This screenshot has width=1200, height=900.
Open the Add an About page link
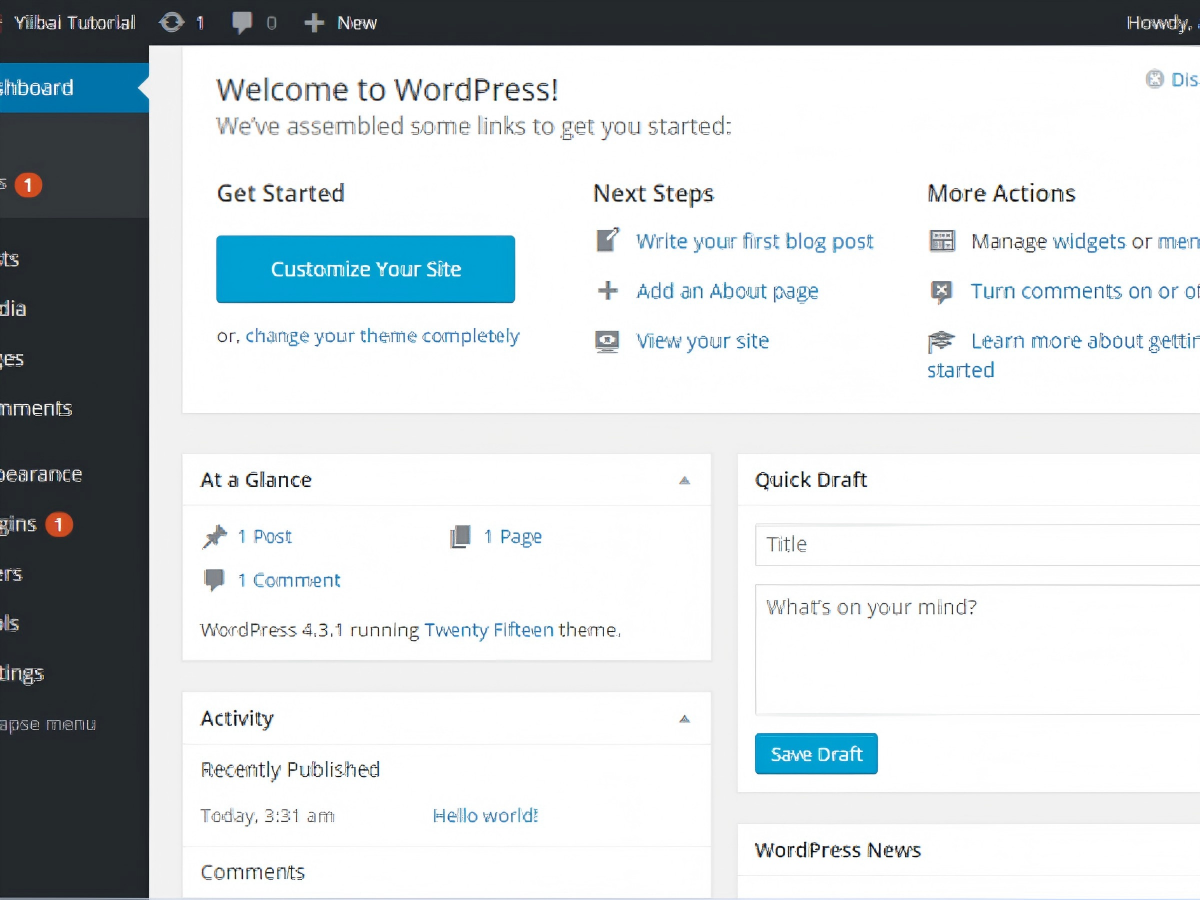(x=727, y=291)
